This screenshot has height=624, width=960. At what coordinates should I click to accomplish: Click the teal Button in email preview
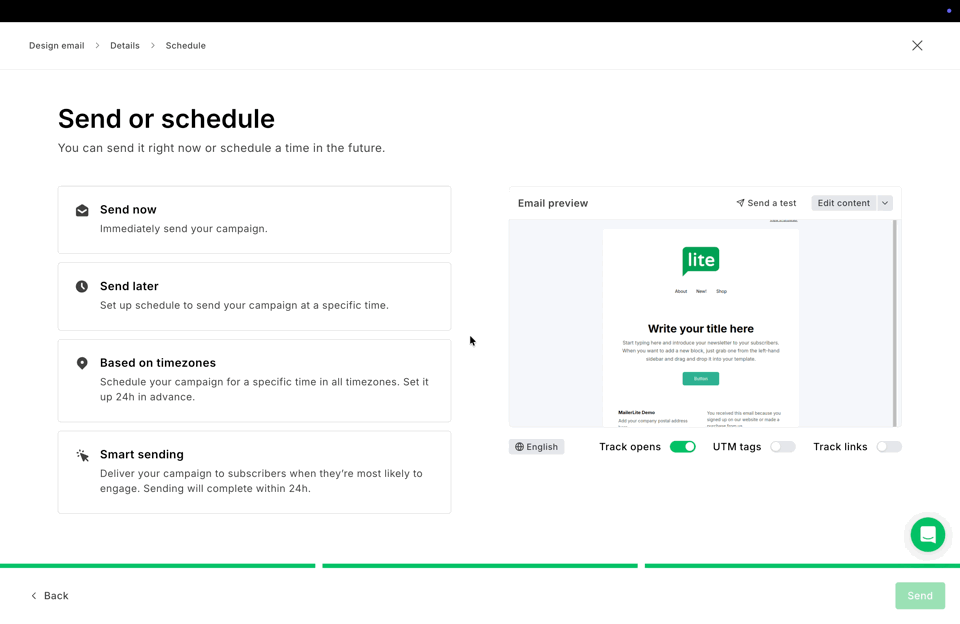(701, 378)
